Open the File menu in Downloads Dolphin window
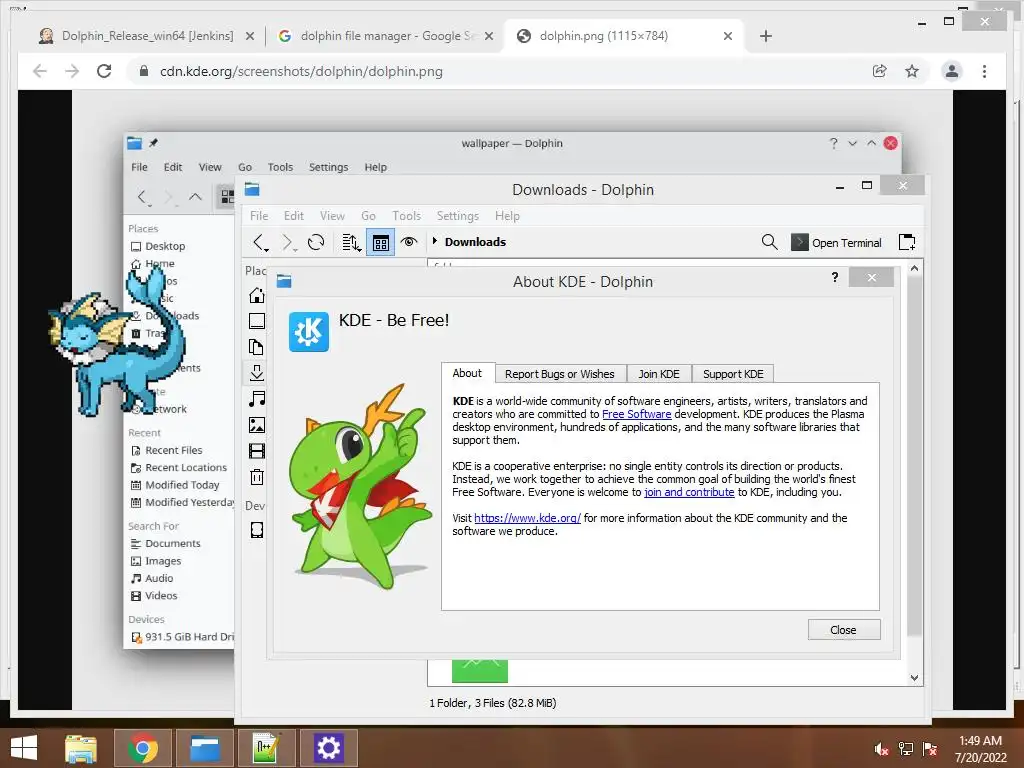 click(x=259, y=216)
